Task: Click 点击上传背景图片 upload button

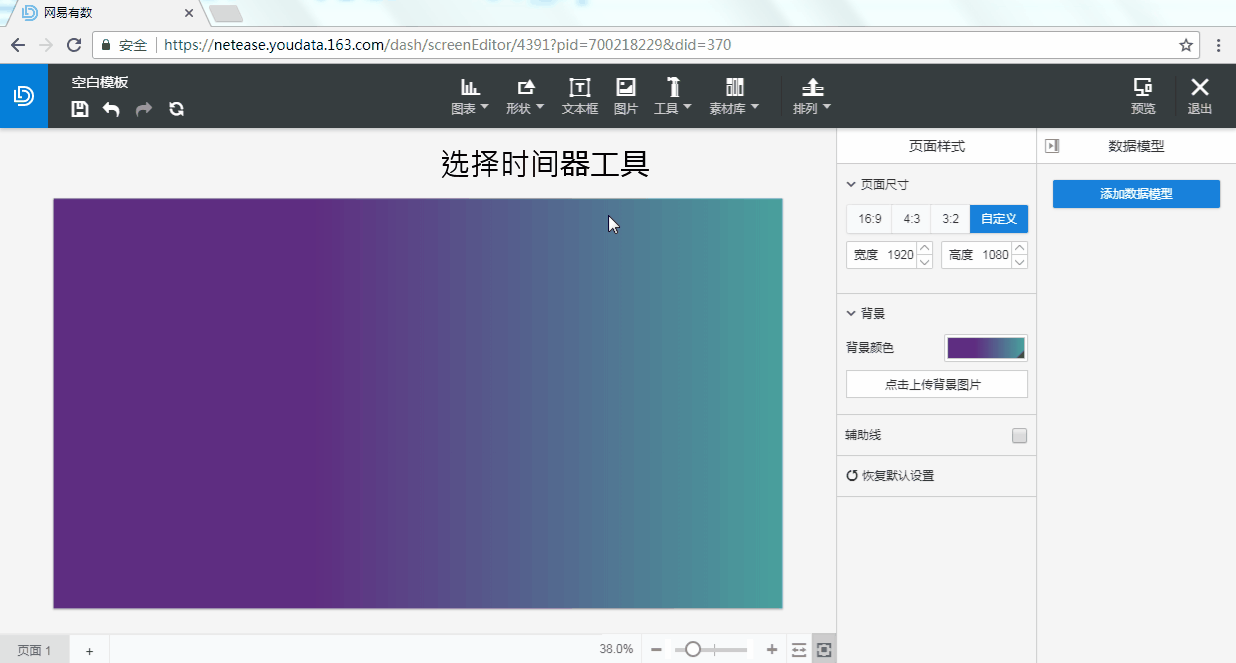Action: [x=937, y=384]
